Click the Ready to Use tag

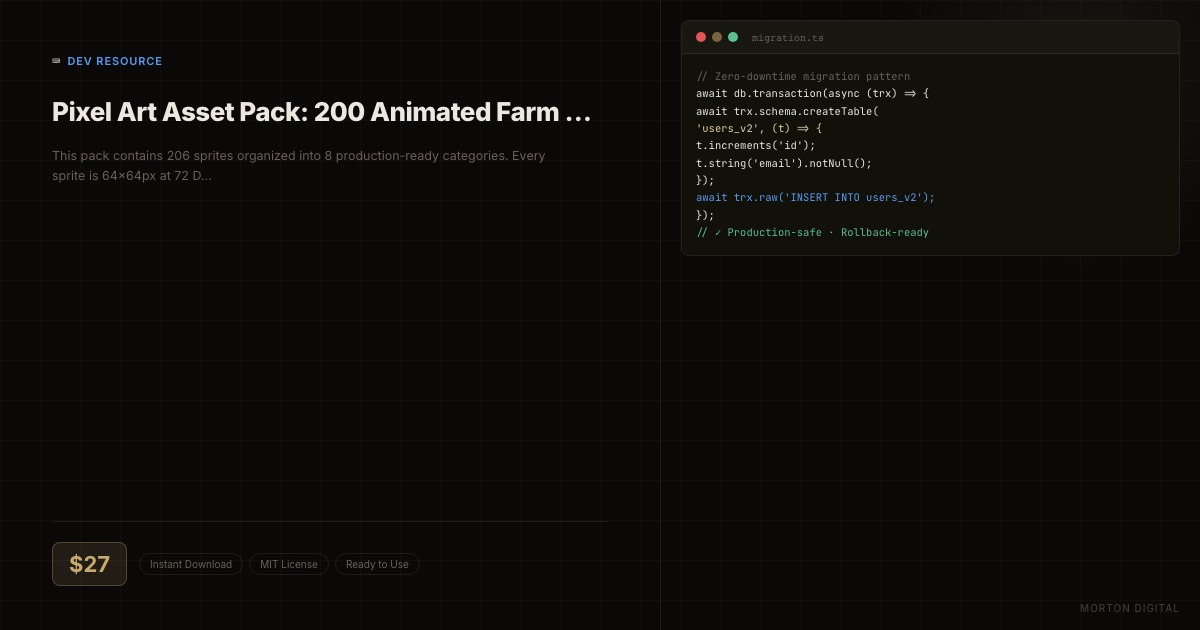[377, 564]
